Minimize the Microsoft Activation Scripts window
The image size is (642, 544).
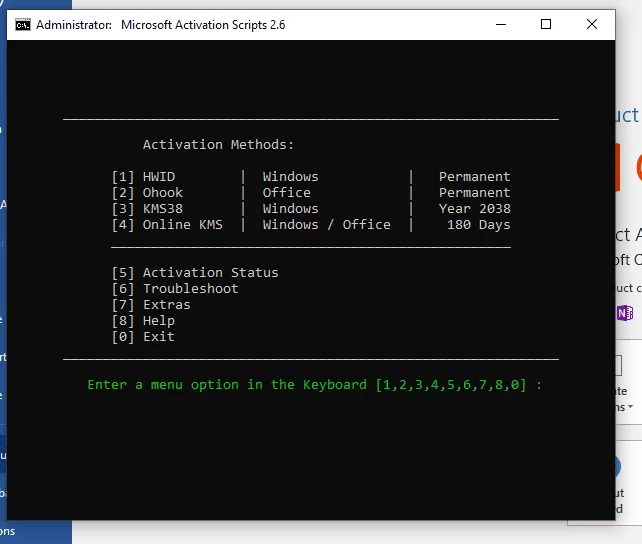pyautogui.click(x=501, y=25)
